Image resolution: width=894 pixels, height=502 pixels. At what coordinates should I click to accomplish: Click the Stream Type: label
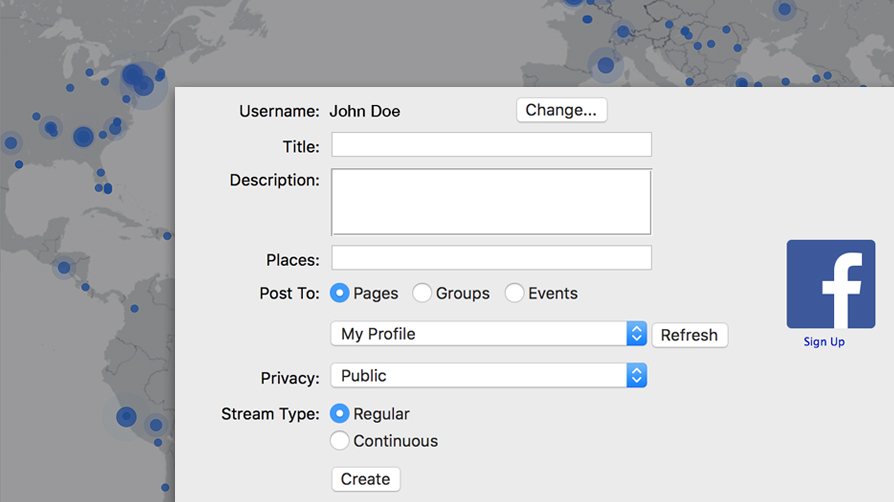pos(270,414)
